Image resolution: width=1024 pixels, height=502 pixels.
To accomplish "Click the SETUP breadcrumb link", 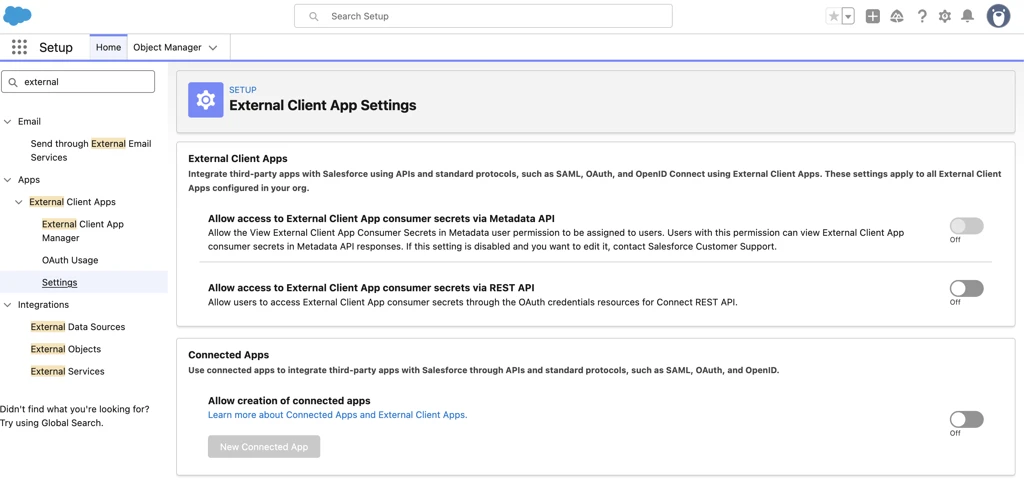I will (243, 90).
